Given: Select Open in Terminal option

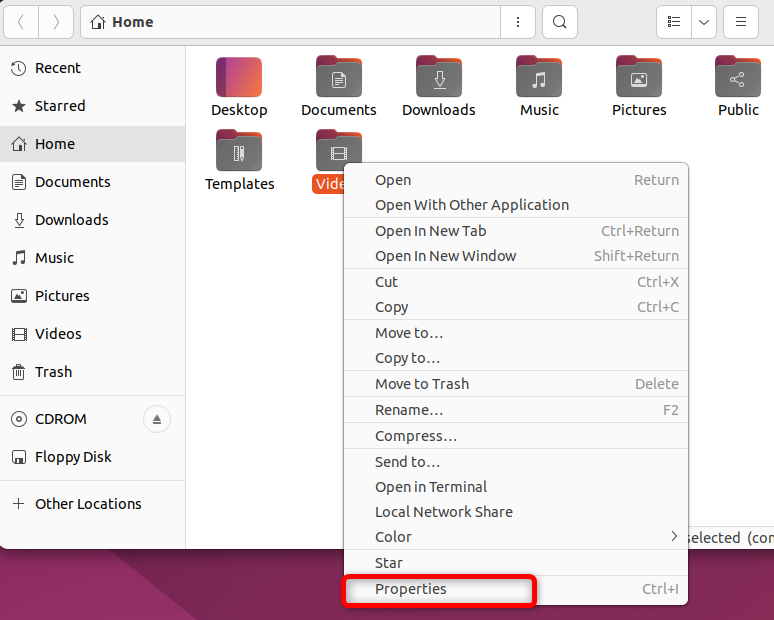Looking at the screenshot, I should (431, 487).
